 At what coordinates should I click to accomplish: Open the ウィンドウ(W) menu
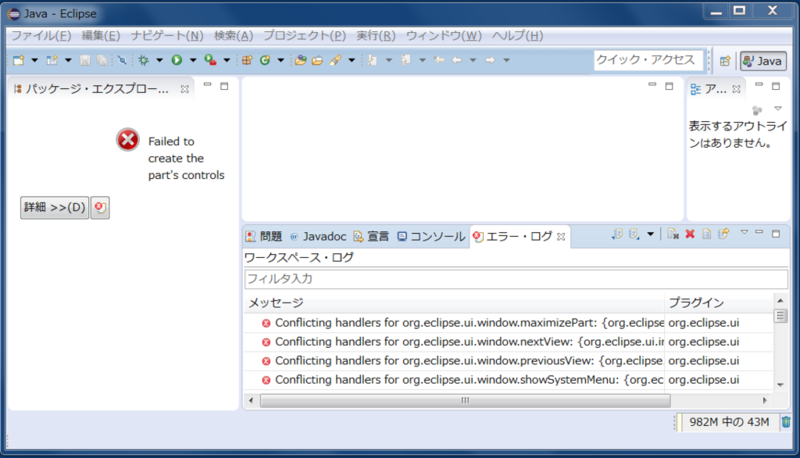pyautogui.click(x=443, y=36)
